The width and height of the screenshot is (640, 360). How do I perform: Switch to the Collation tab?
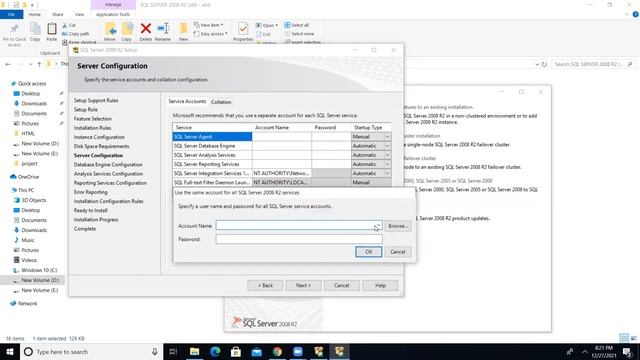(x=221, y=102)
